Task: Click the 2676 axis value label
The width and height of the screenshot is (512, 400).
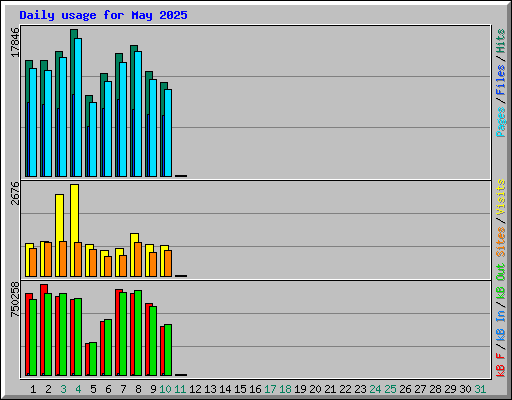Action: (15, 193)
